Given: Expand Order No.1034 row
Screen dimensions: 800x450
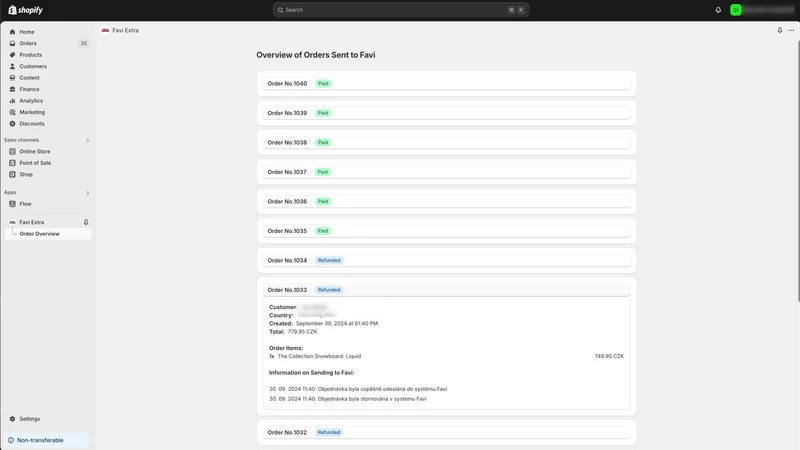Looking at the screenshot, I should (446, 260).
